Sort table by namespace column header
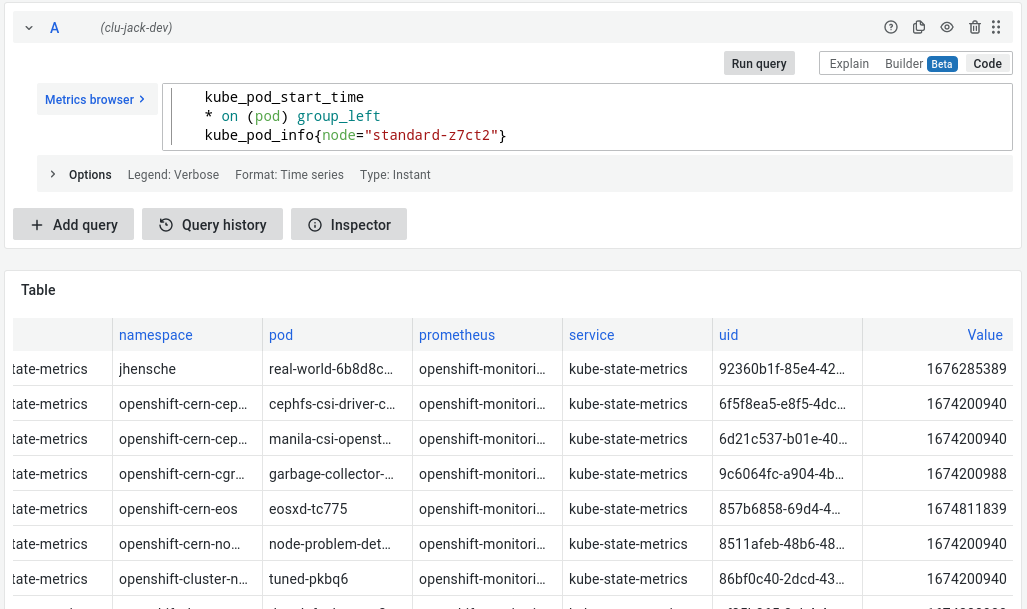The image size is (1027, 609). point(155,335)
